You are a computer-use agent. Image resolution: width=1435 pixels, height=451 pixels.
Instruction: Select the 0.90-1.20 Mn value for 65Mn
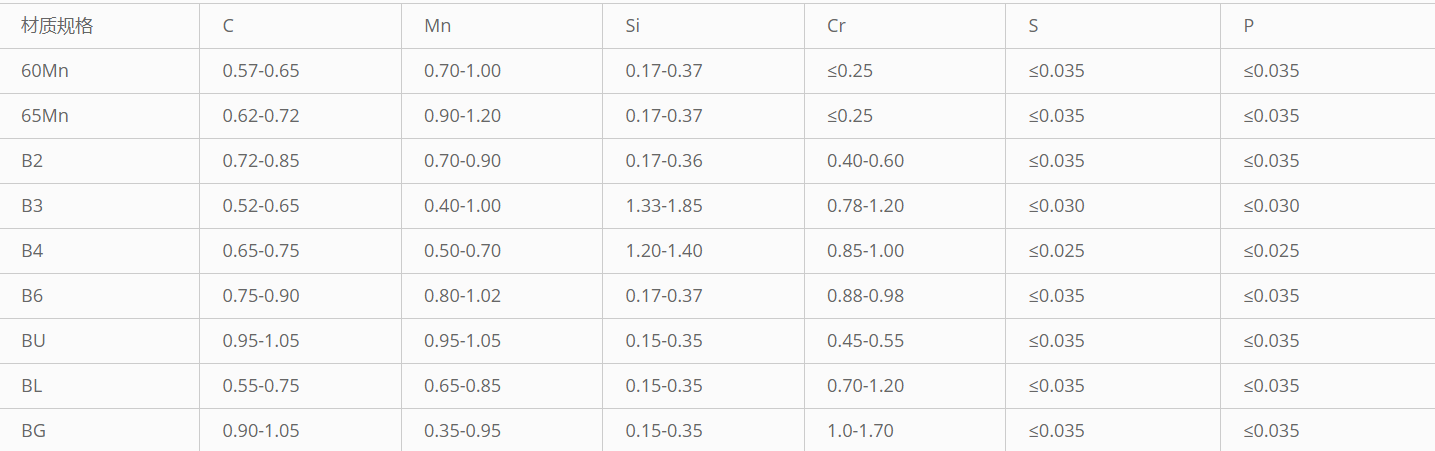462,116
